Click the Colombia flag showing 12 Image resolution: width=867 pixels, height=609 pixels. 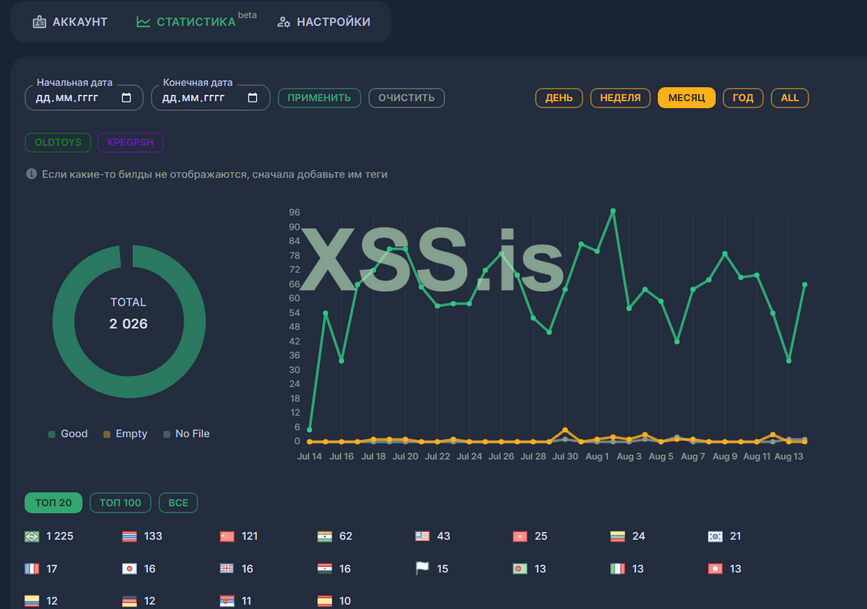[32, 601]
